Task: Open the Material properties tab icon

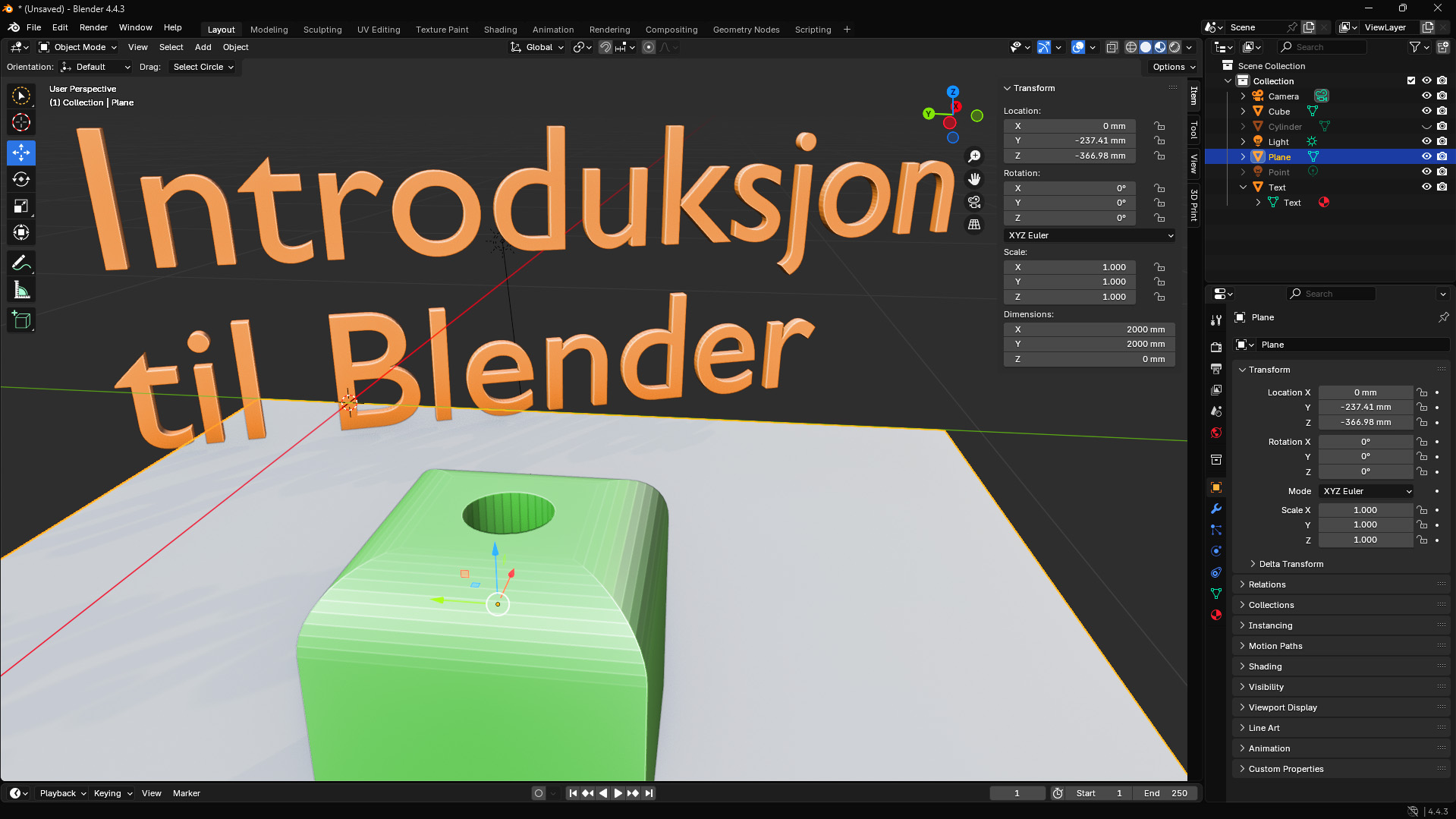Action: pyautogui.click(x=1216, y=615)
